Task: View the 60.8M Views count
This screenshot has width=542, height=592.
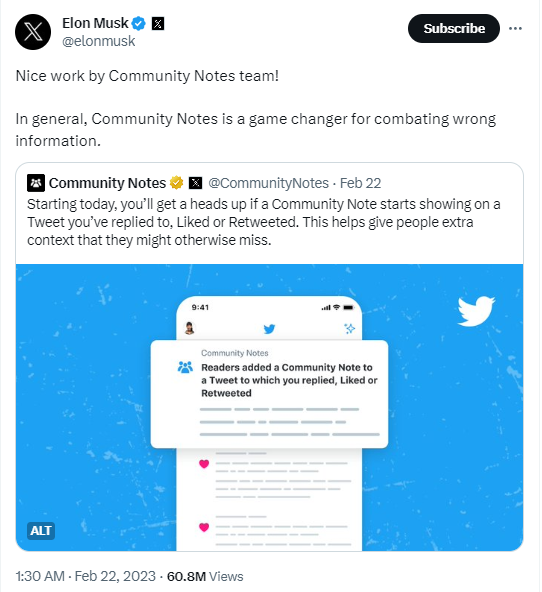Action: click(205, 577)
